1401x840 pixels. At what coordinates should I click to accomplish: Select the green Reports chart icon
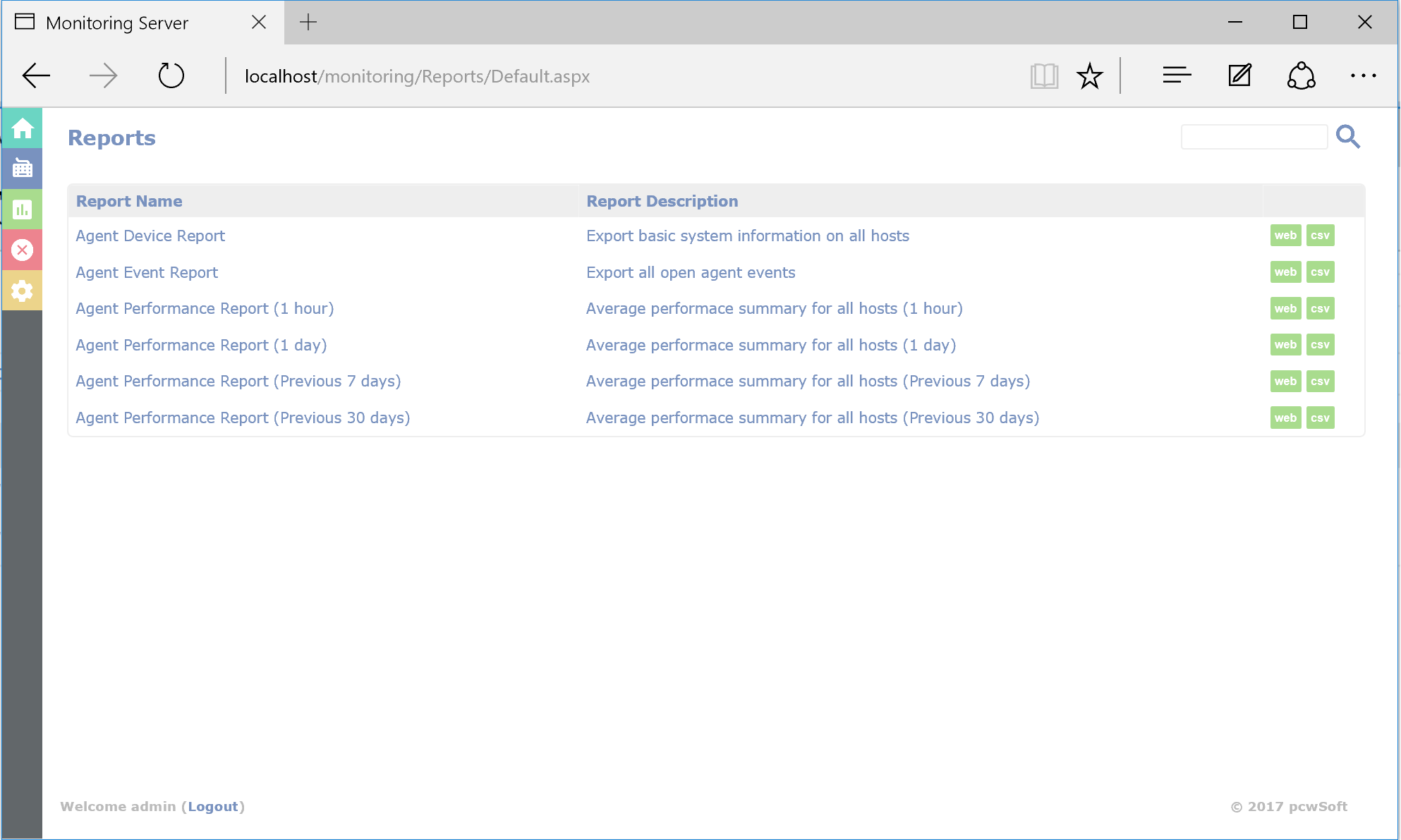[x=23, y=209]
